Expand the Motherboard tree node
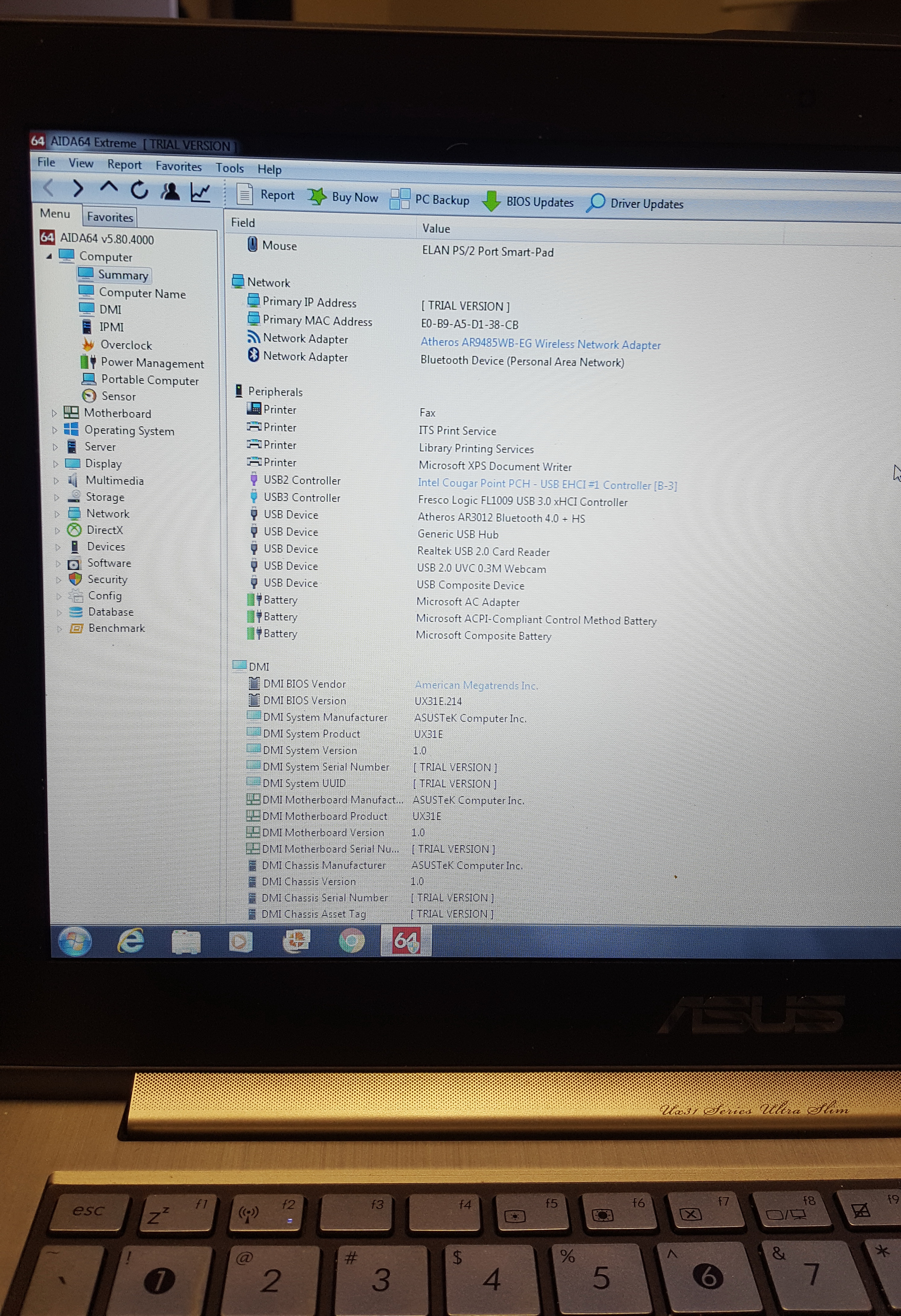Screen dimensions: 901x1316 [54, 413]
